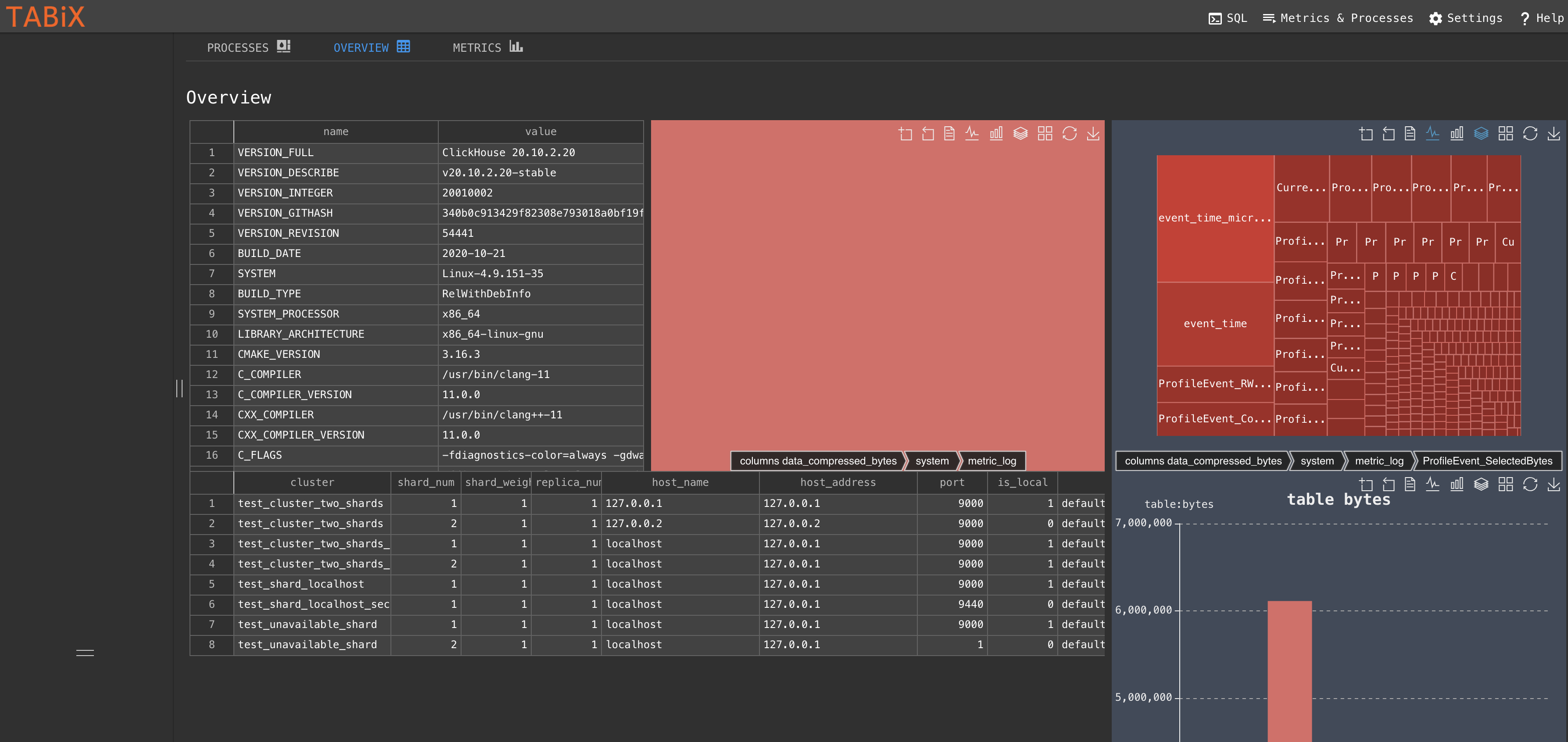Click the sidebar vertical resize handle
1568x742 pixels.
click(179, 388)
